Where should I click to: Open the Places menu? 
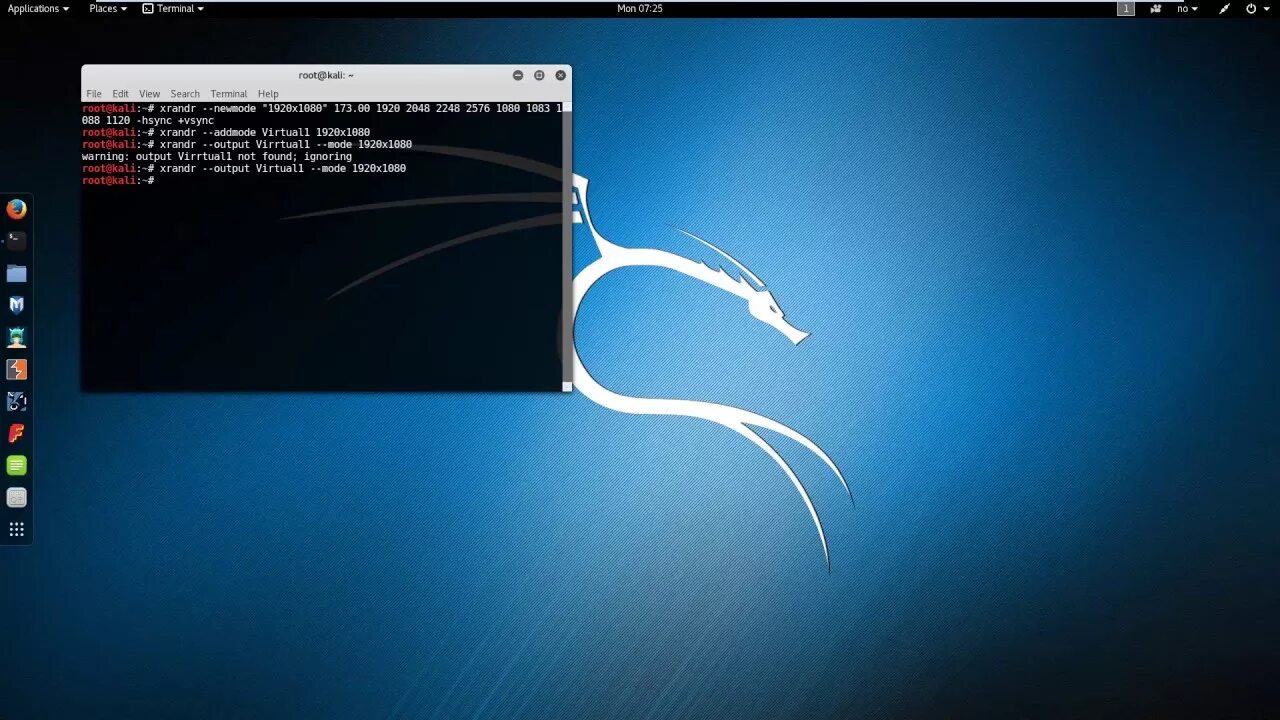pos(108,8)
